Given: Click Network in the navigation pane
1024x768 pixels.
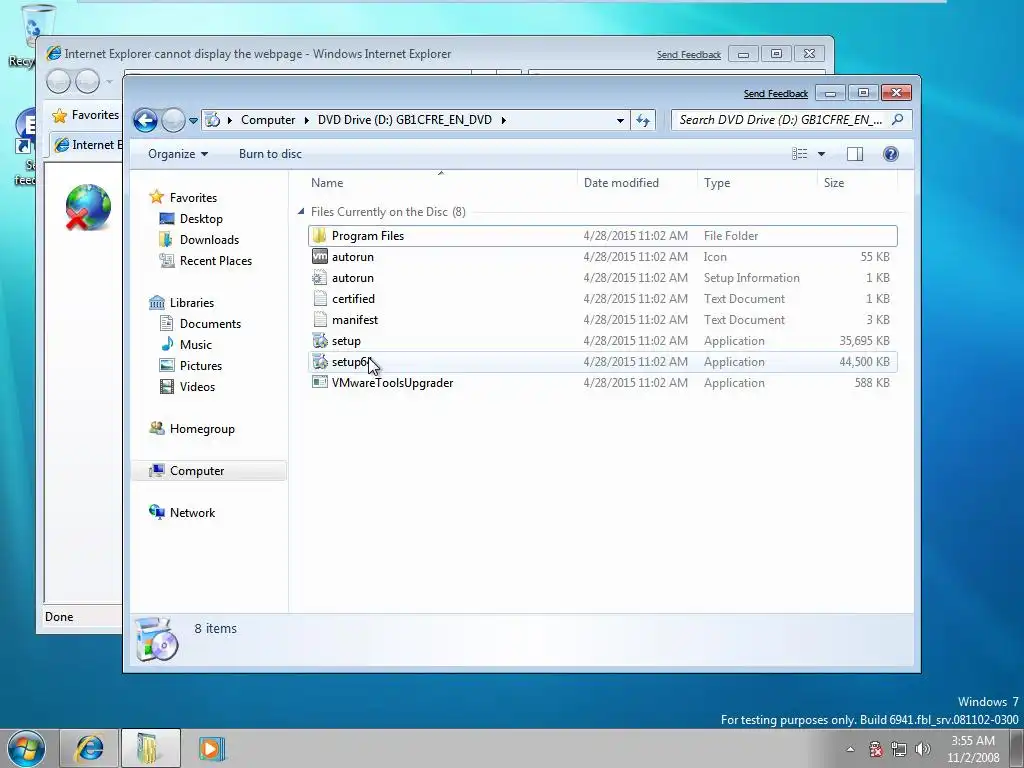Looking at the screenshot, I should click(192, 513).
